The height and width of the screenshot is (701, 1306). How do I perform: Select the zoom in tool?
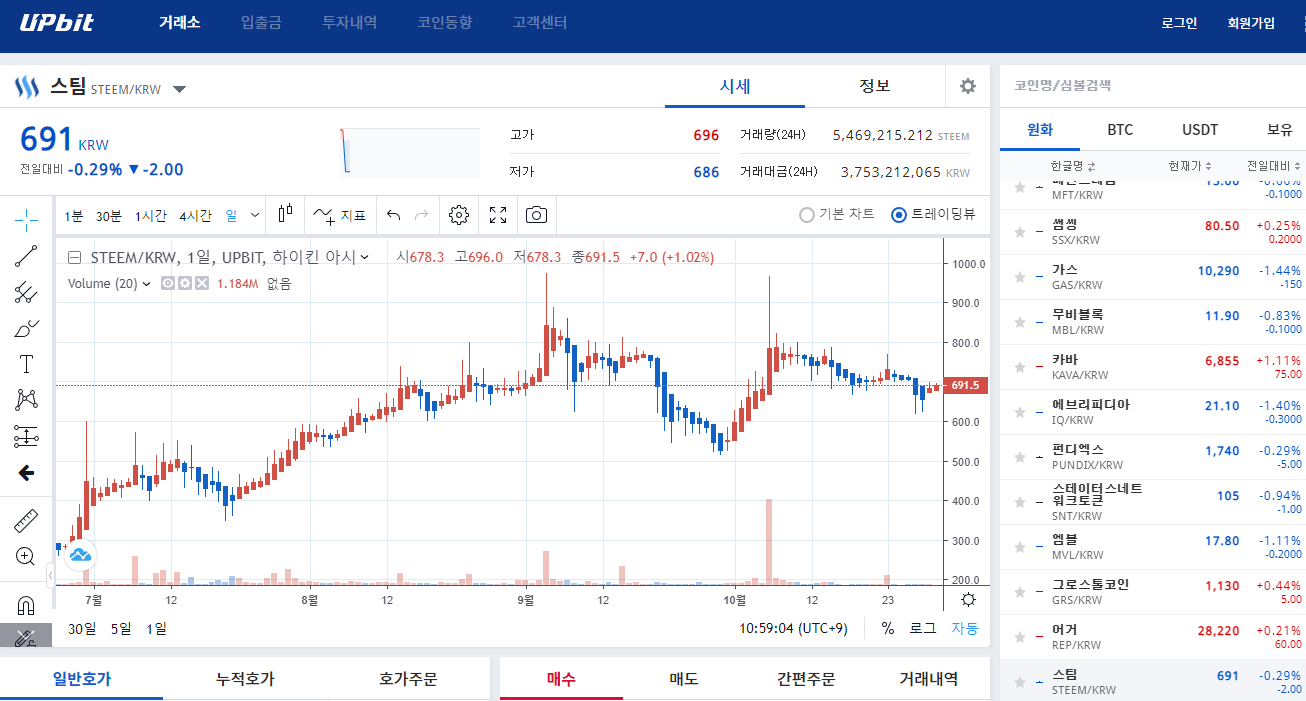(x=27, y=556)
